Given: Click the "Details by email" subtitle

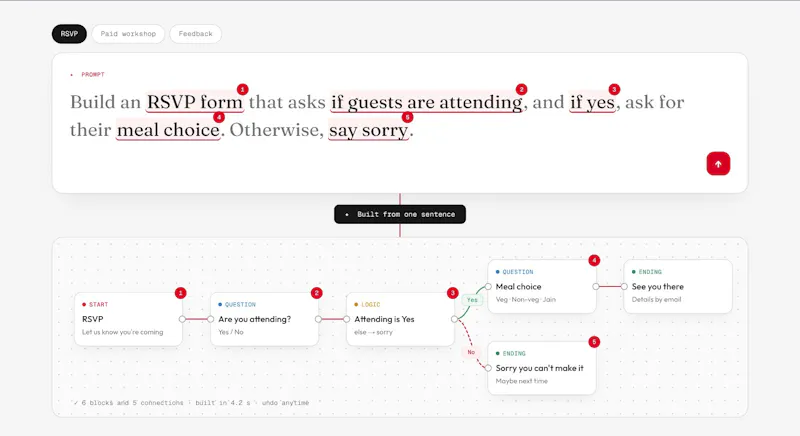Looking at the screenshot, I should (x=656, y=299).
